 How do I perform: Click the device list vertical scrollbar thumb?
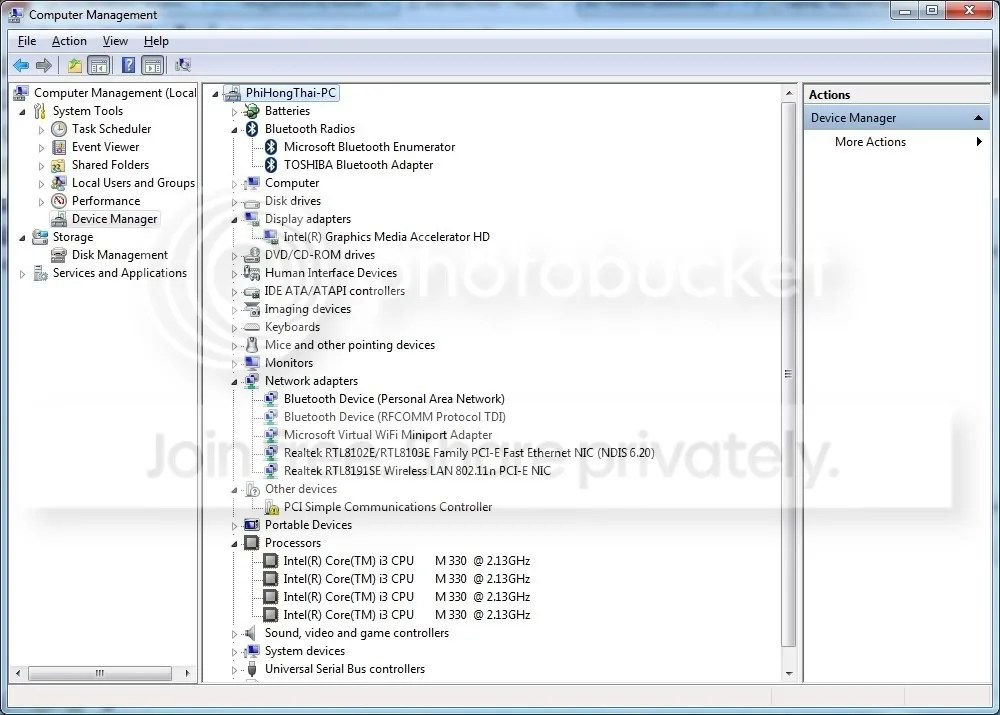coord(789,374)
